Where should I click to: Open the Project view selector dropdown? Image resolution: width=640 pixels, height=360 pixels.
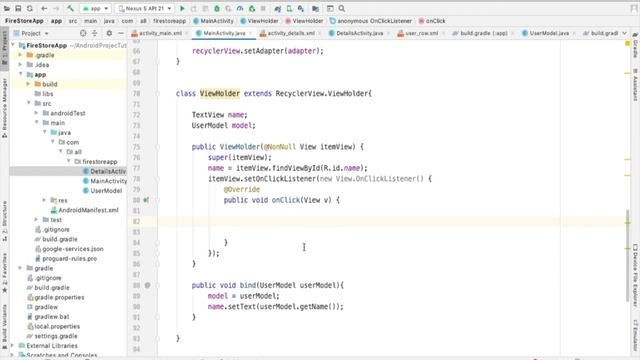coord(31,33)
